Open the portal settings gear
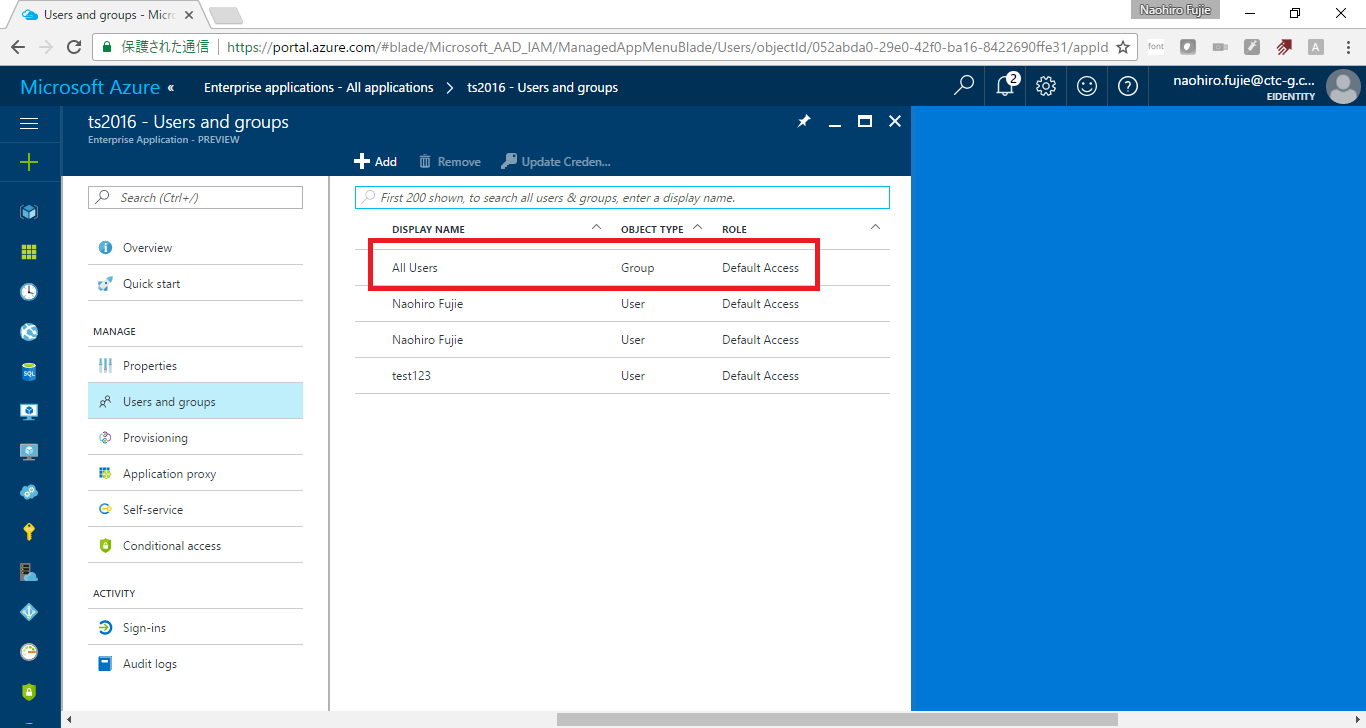The image size is (1366, 728). pyautogui.click(x=1046, y=86)
